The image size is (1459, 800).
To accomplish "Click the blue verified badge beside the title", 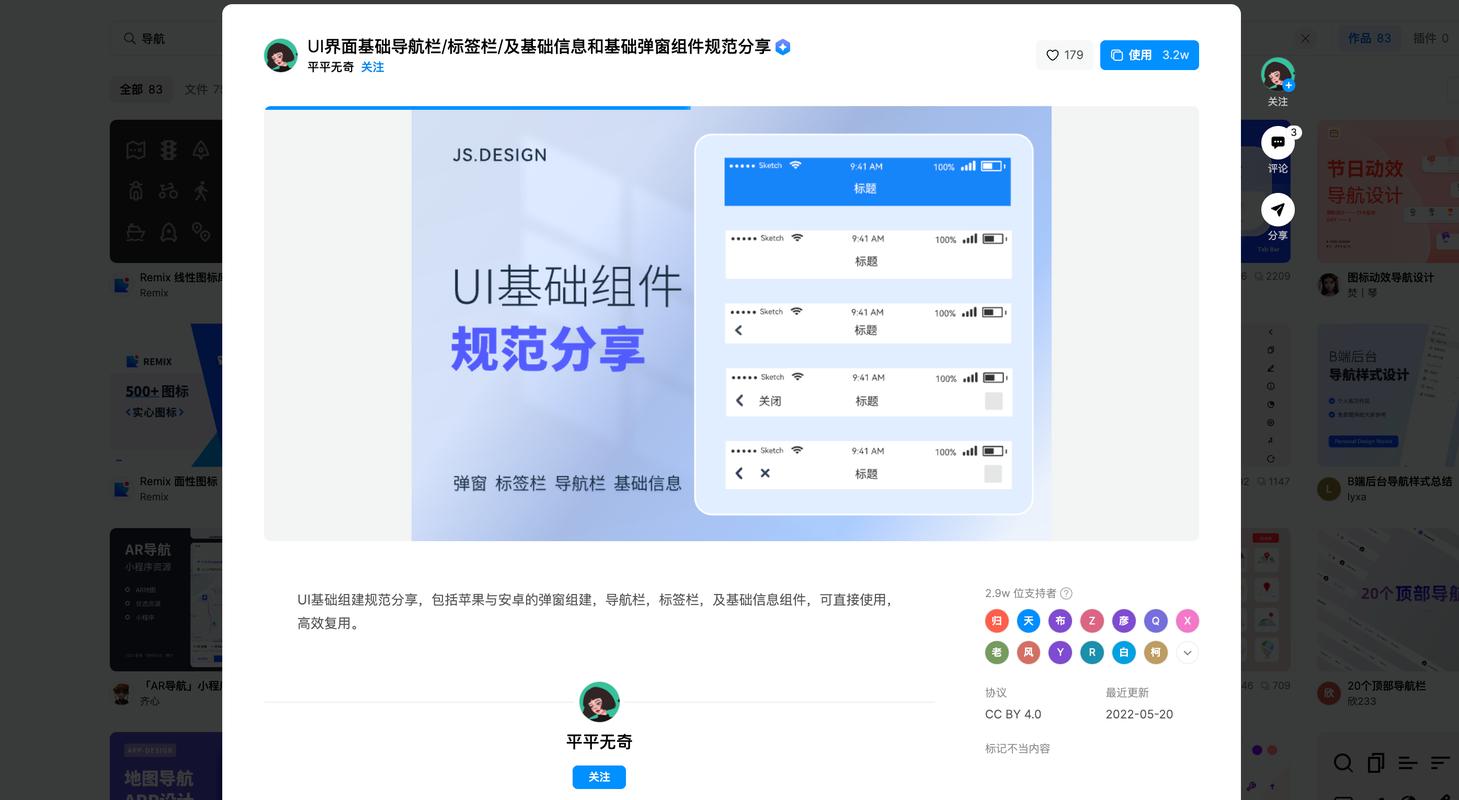I will point(783,47).
